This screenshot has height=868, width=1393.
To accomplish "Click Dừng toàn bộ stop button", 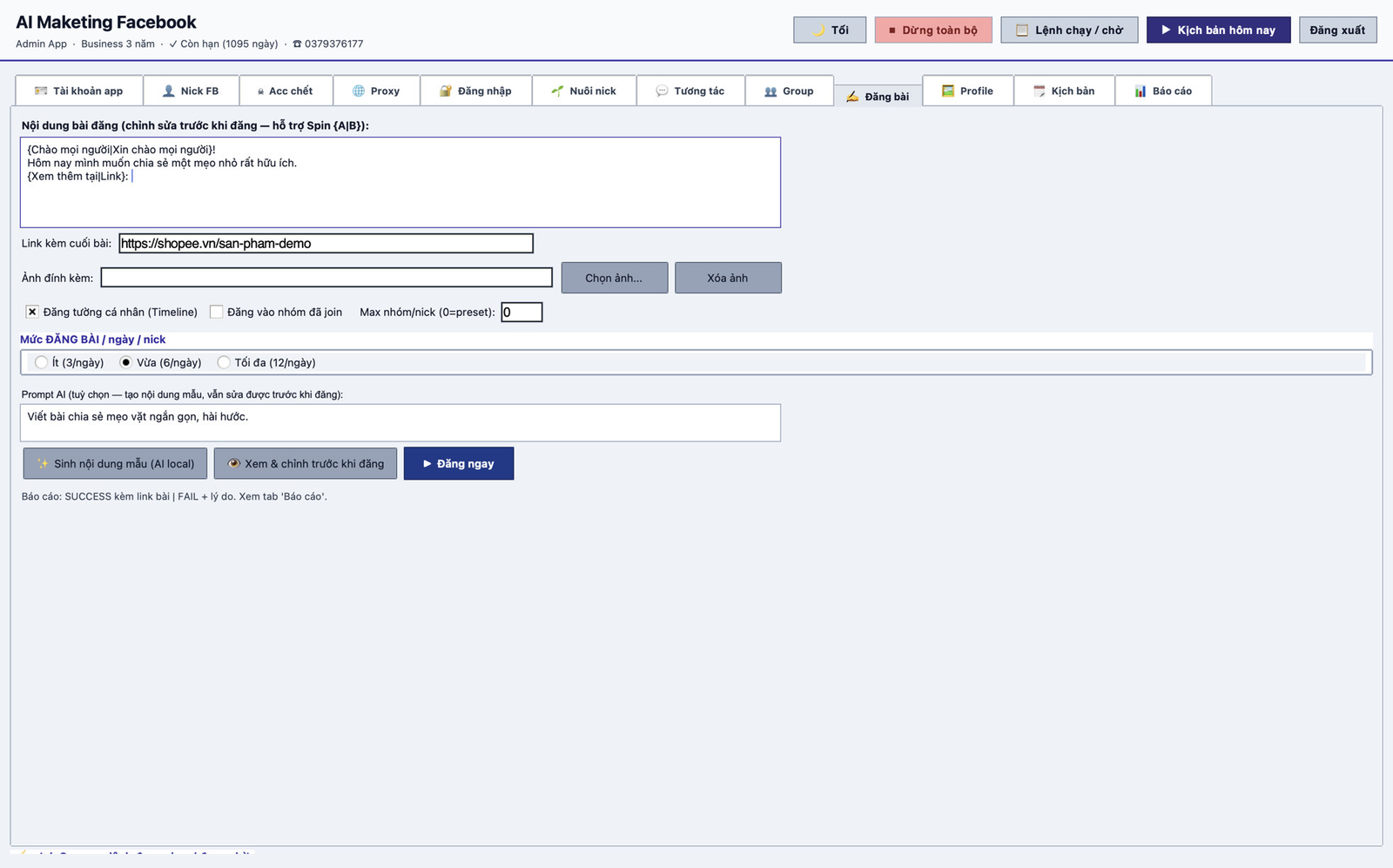I will [933, 30].
